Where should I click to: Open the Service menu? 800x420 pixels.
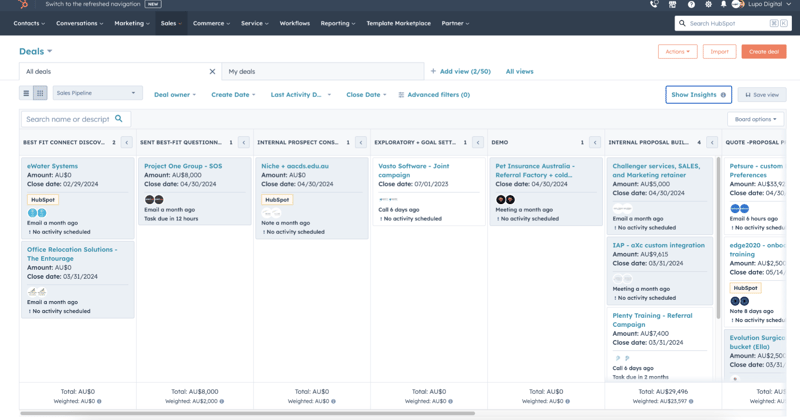[x=255, y=23]
